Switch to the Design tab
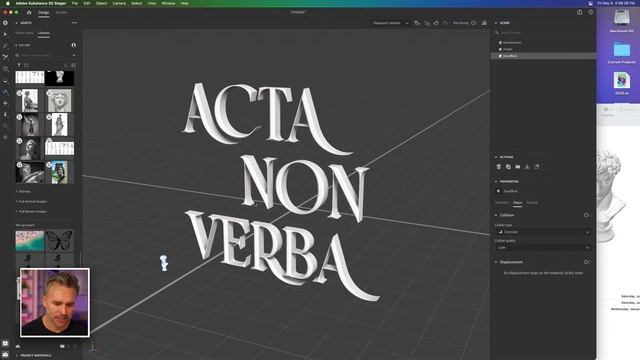Viewport: 640px width, 360px height. click(44, 12)
